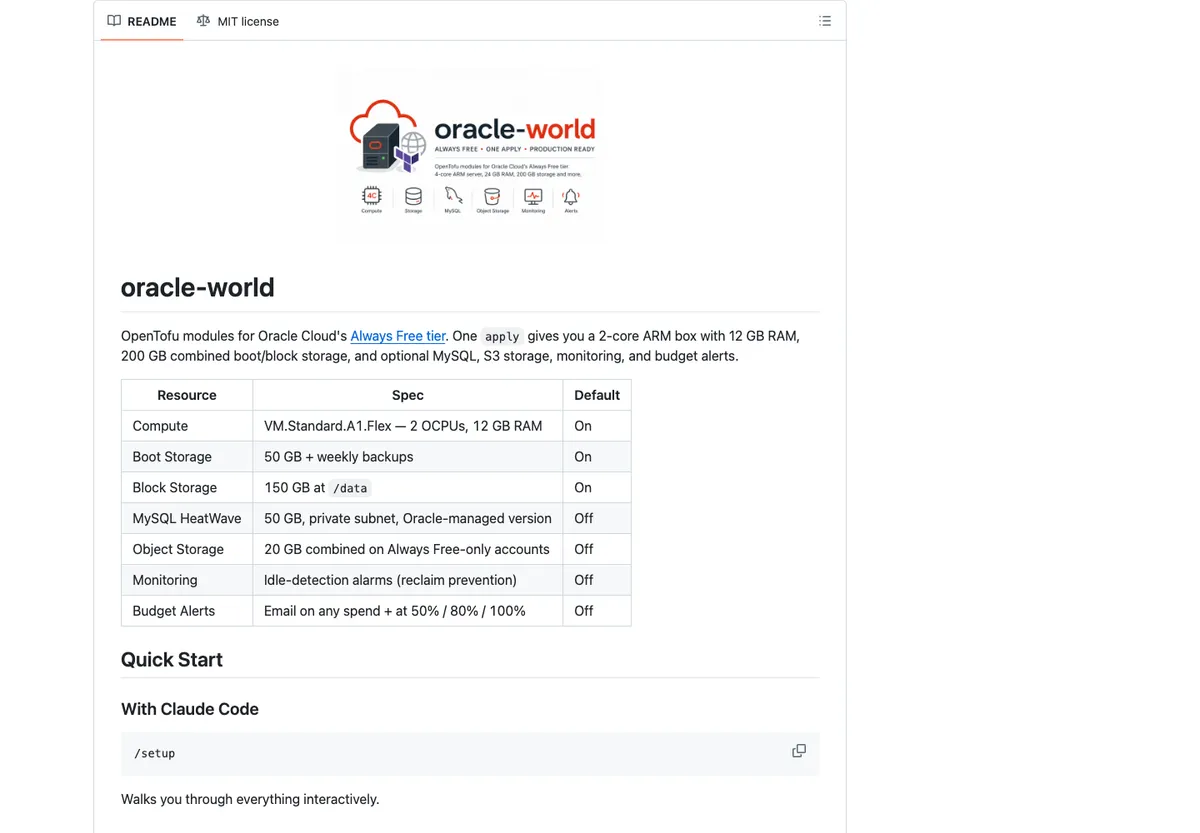Select the Object Storage table cell
The width and height of the screenshot is (1200, 833).
click(x=187, y=549)
